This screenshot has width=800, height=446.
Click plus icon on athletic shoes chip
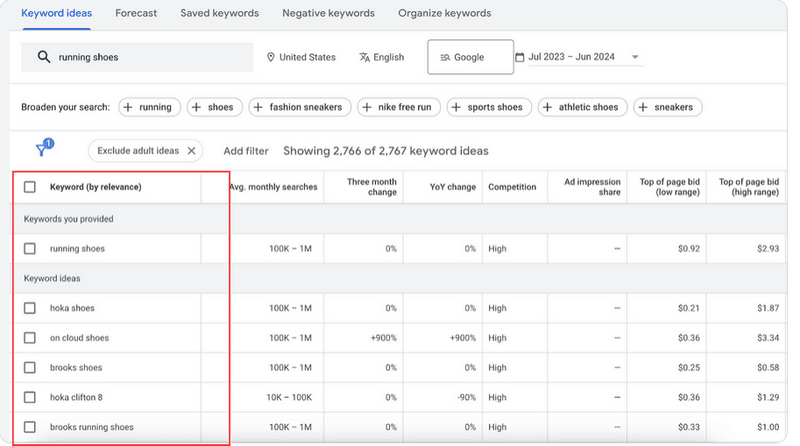point(547,107)
